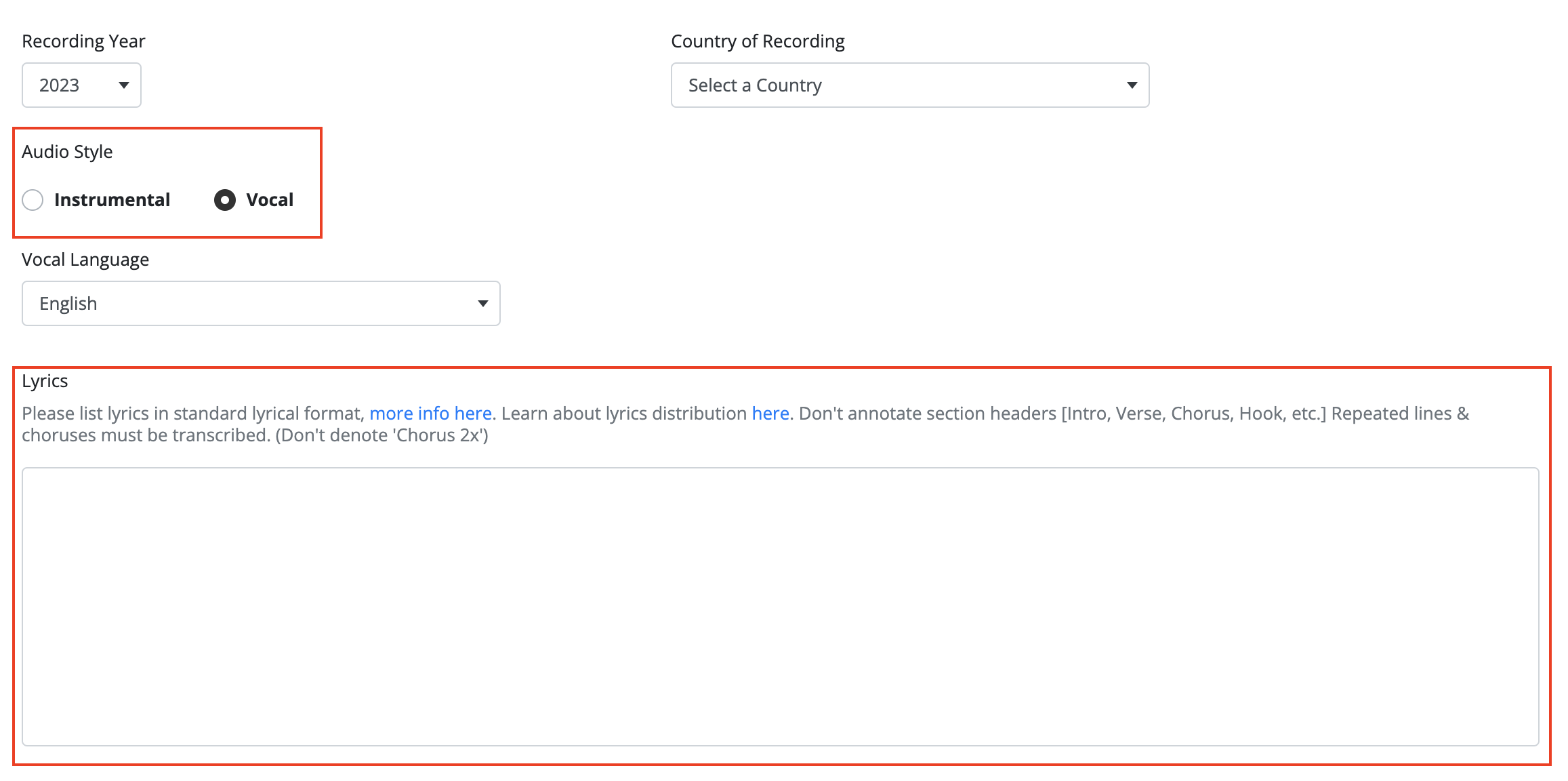The image size is (1568, 781).
Task: Click the 2023 year value
Action: coord(59,85)
